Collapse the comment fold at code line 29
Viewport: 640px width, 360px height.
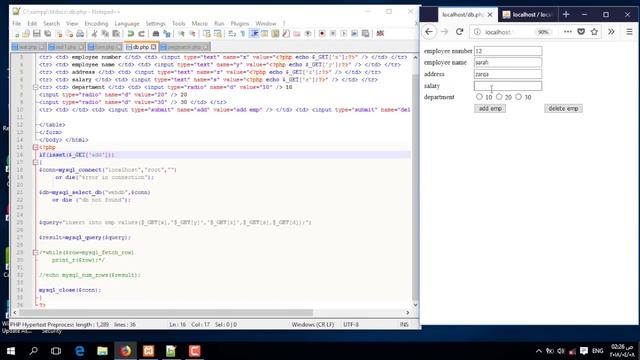tap(36, 252)
